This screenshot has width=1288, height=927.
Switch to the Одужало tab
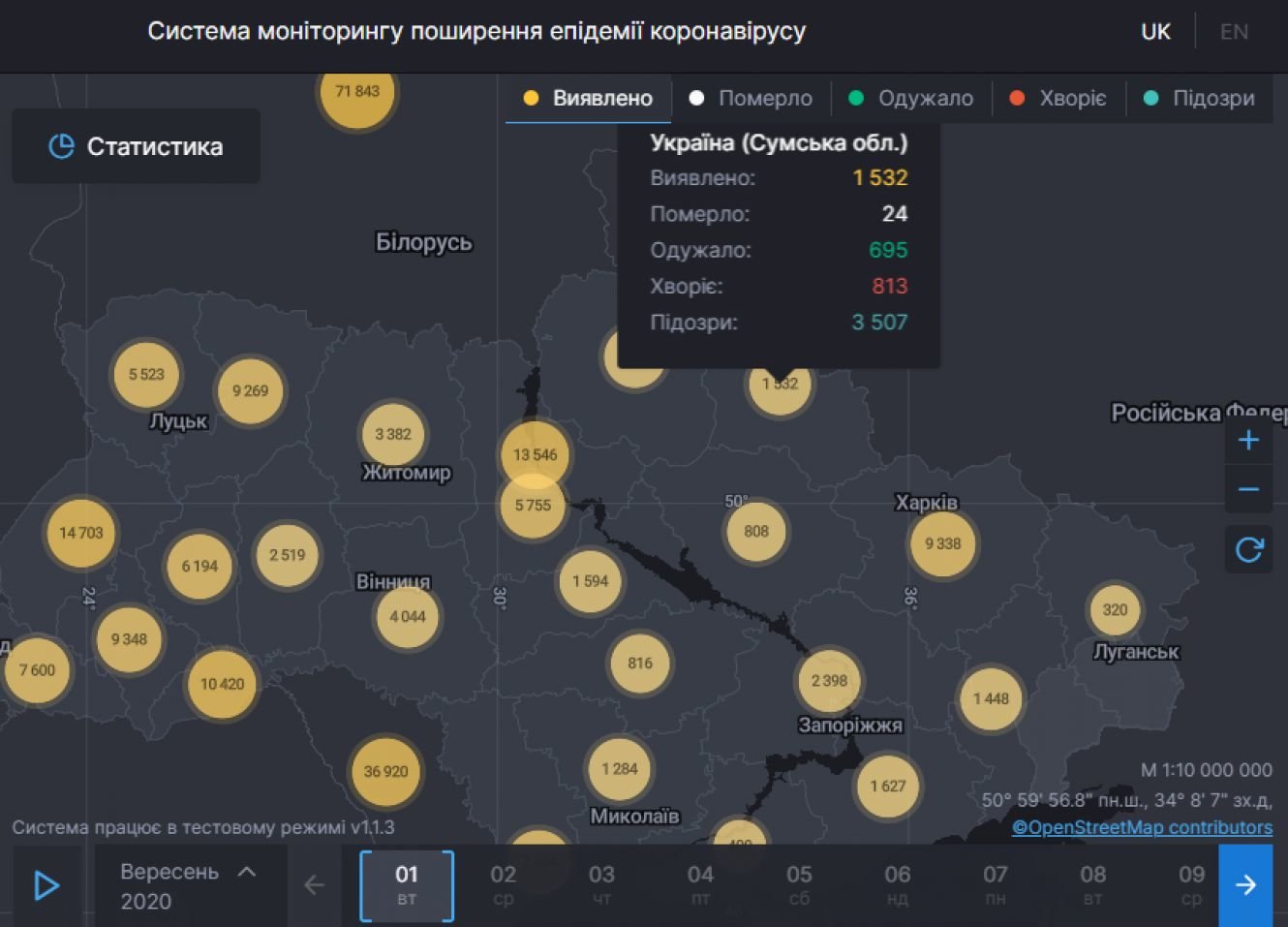[x=911, y=98]
